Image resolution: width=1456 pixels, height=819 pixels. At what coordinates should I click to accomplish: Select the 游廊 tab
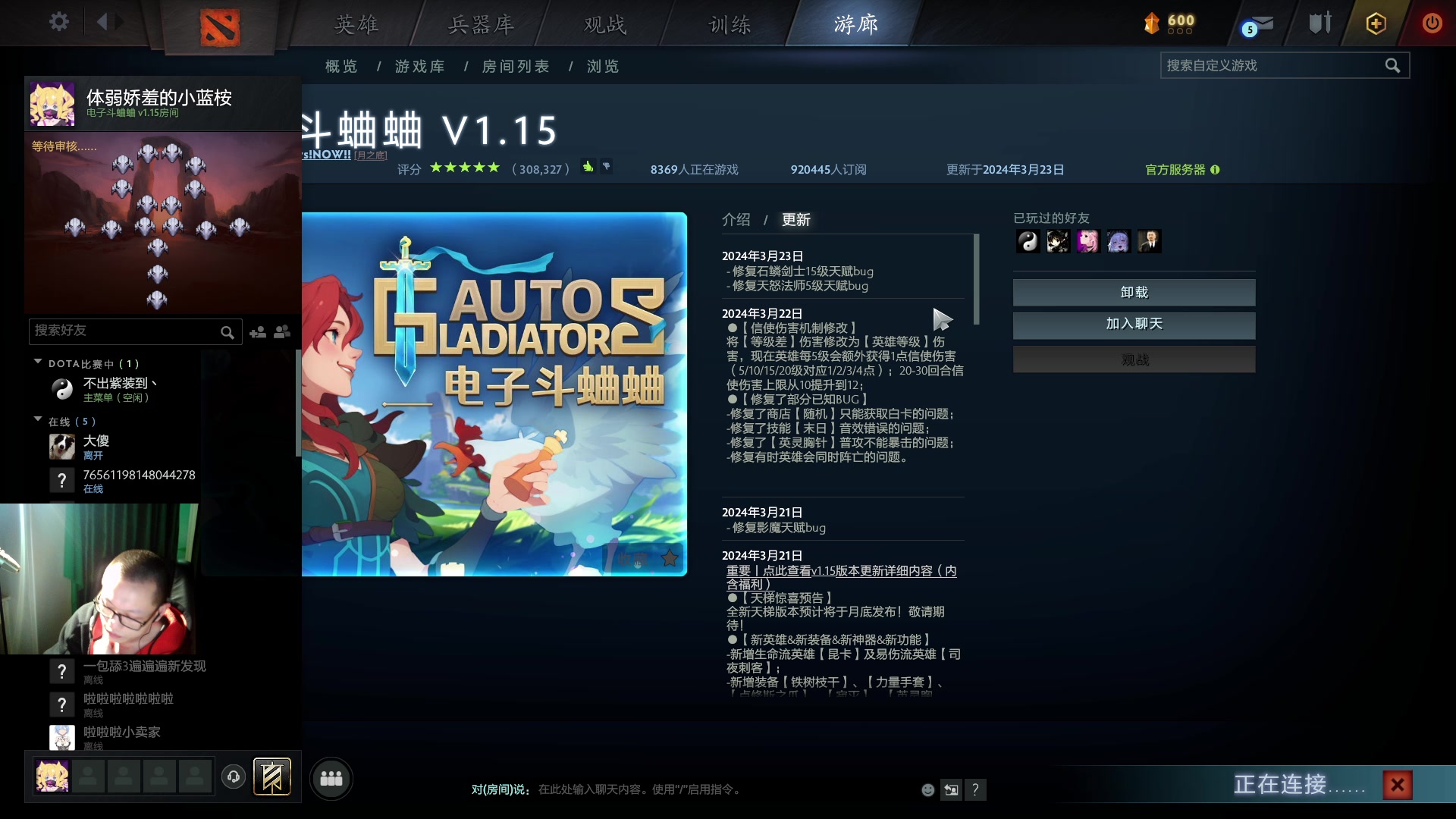click(856, 24)
